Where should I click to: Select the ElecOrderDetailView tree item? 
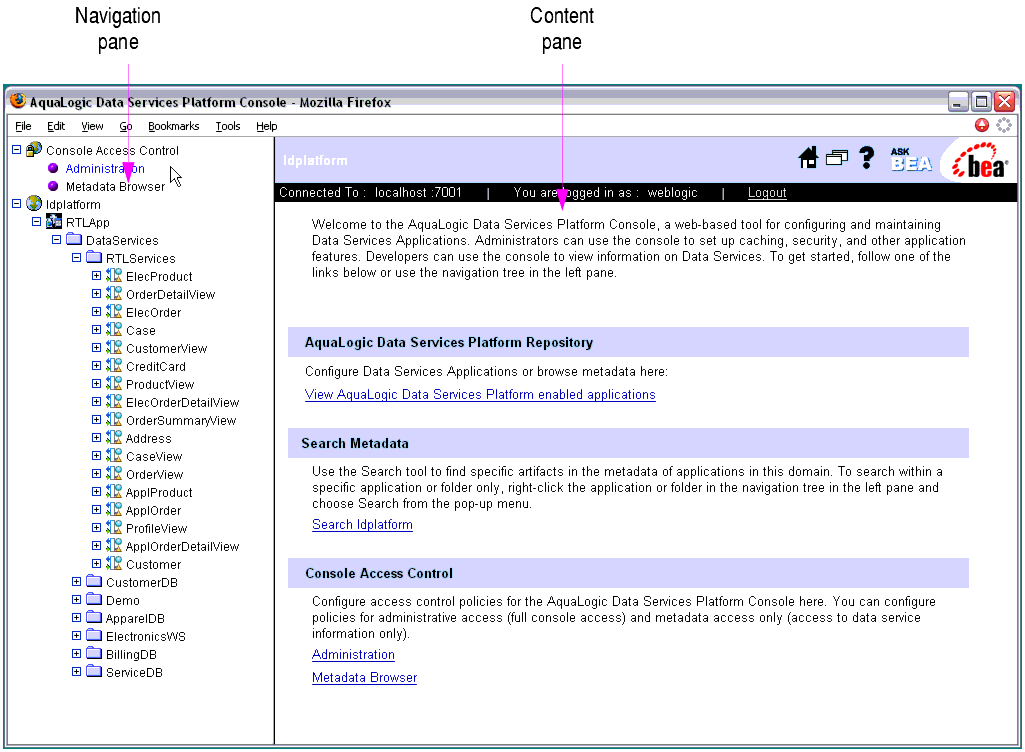tap(182, 403)
